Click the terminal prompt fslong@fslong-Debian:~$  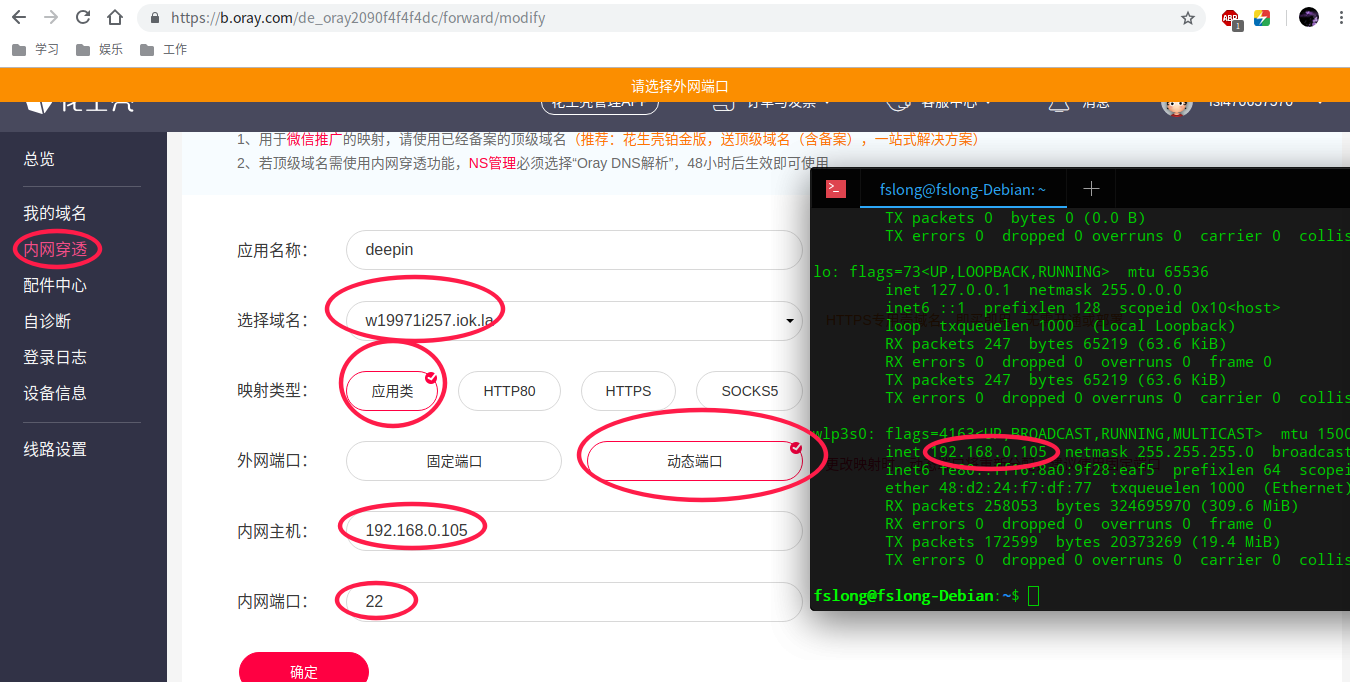coord(916,596)
